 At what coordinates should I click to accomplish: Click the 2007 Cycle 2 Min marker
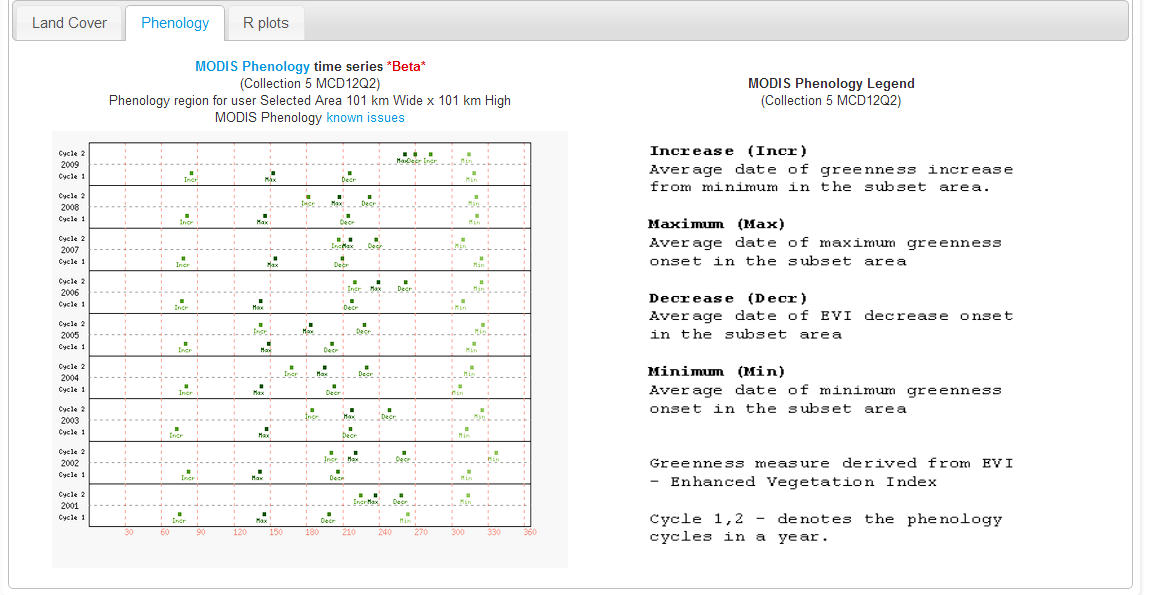[x=461, y=240]
